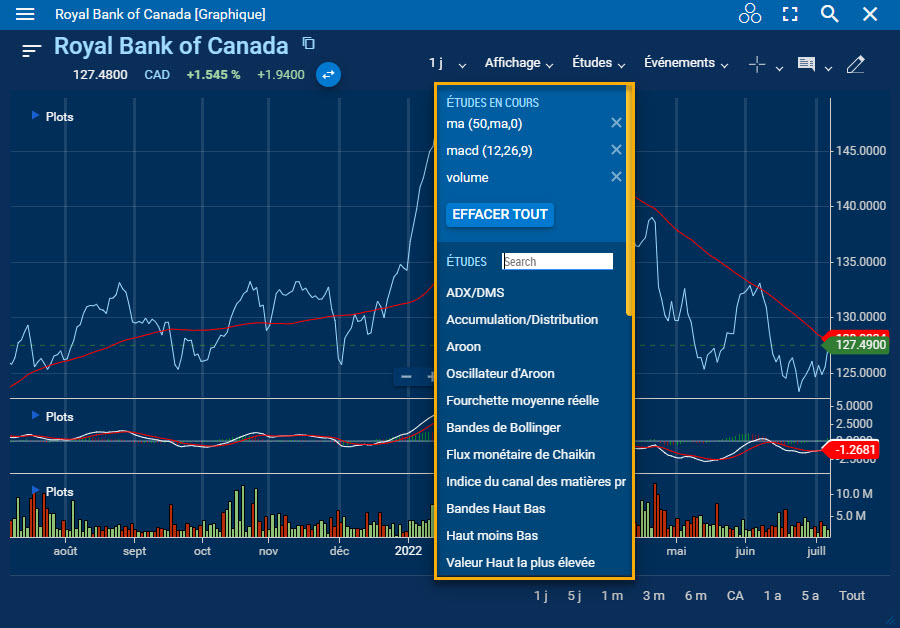The height and width of the screenshot is (628, 900).
Task: Toggle fullscreen chart view
Action: coord(790,14)
